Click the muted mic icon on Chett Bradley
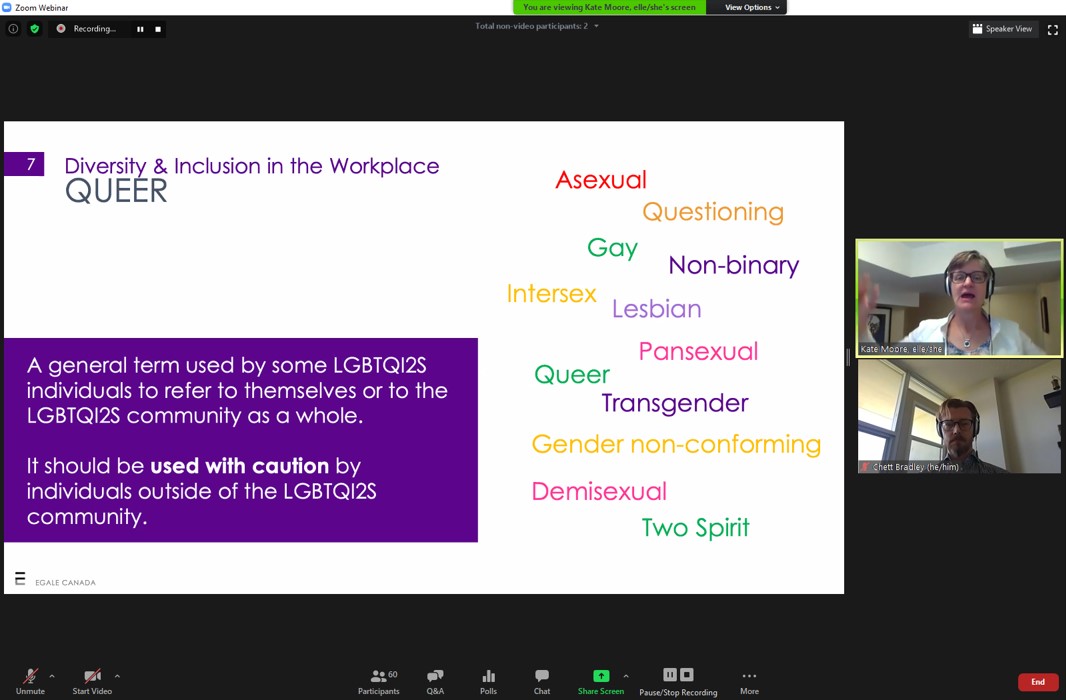This screenshot has width=1066, height=700. [865, 467]
